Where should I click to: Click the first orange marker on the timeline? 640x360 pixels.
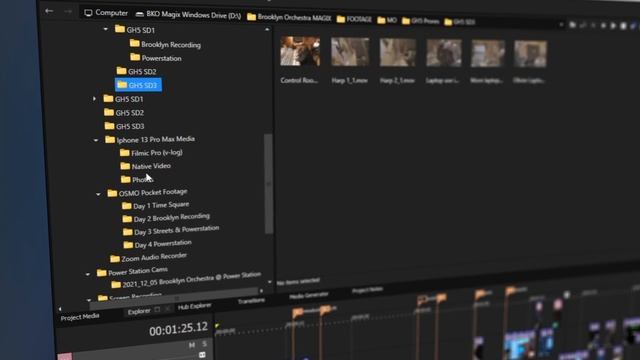298,313
